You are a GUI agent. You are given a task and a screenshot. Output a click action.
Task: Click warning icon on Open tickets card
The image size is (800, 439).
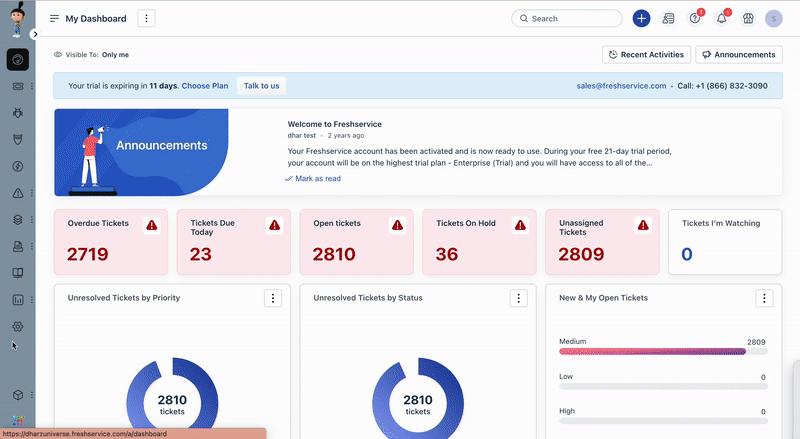(397, 225)
